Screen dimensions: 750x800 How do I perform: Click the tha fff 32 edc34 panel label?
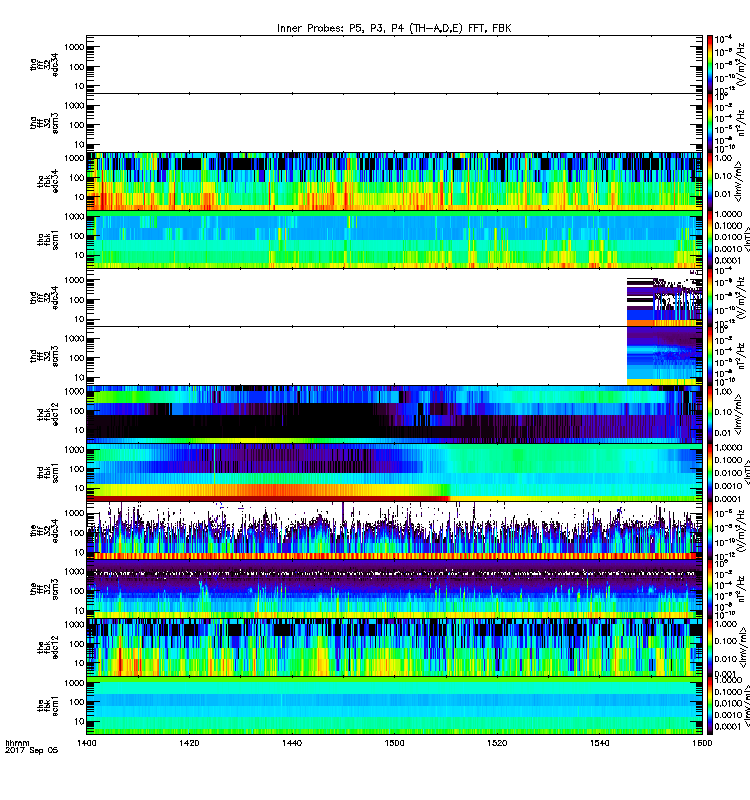(x=44, y=65)
